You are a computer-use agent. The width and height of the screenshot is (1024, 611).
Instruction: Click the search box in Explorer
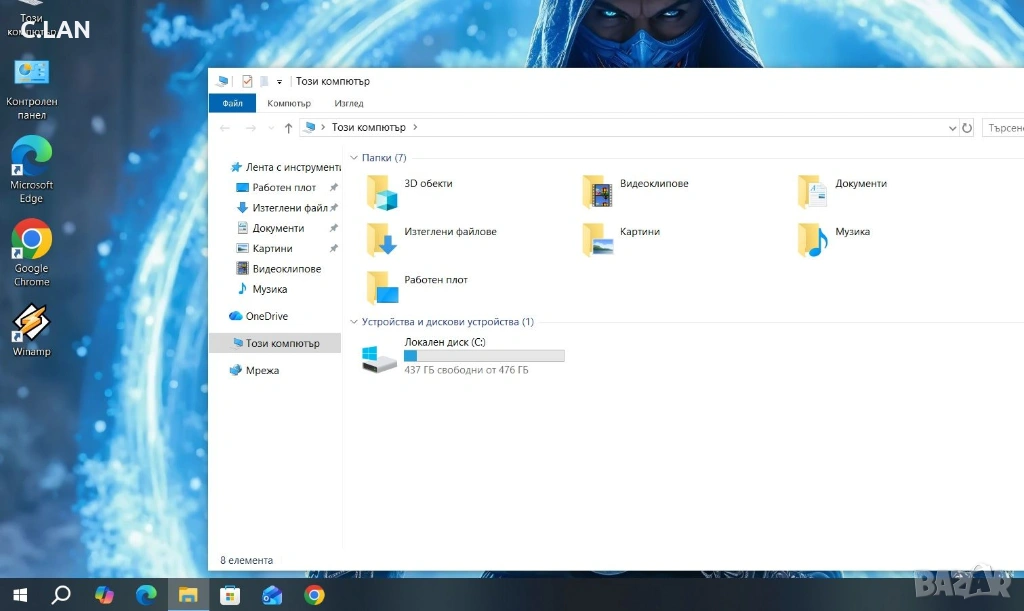[x=1003, y=128]
